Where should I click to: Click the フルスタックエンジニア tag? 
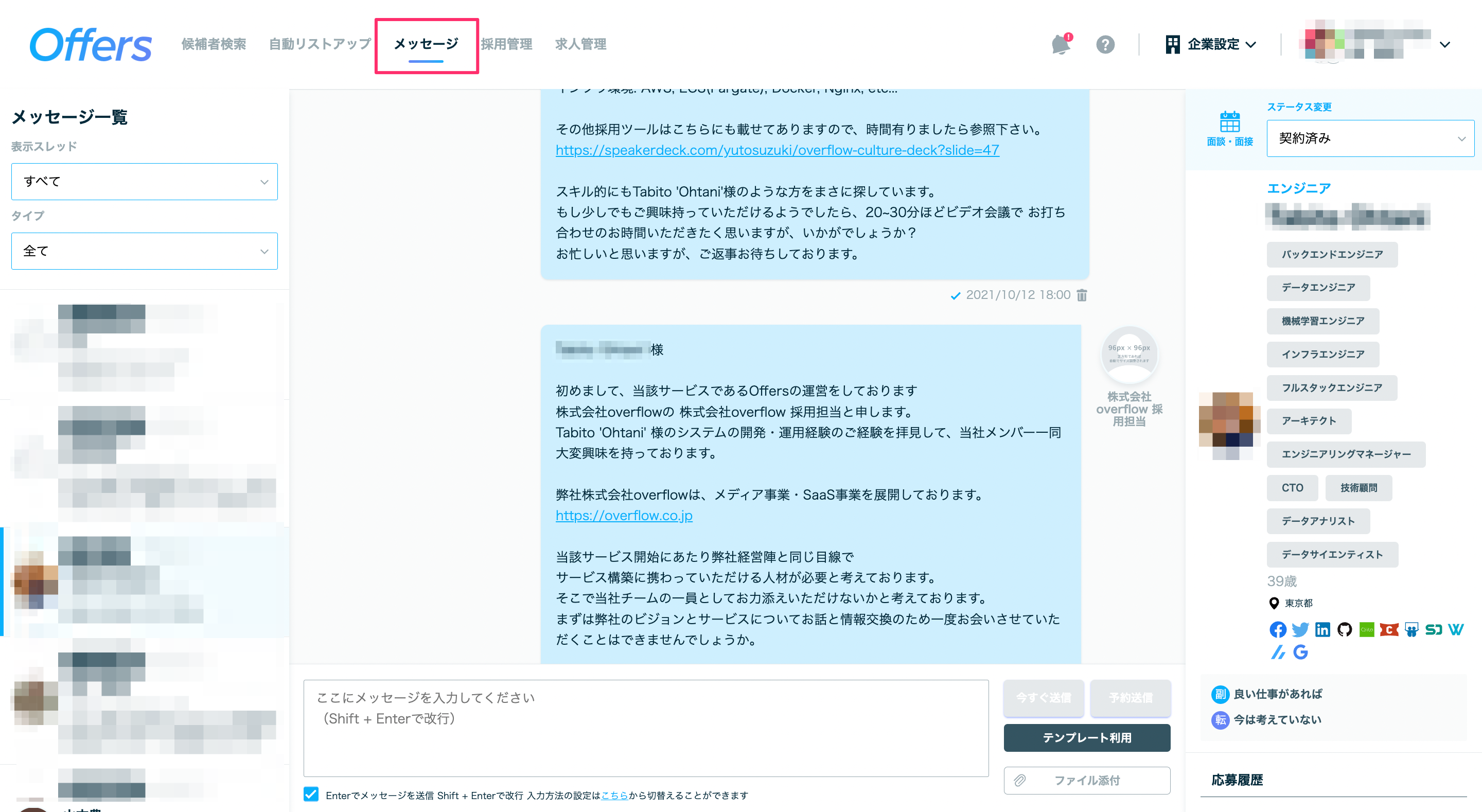pos(1332,388)
